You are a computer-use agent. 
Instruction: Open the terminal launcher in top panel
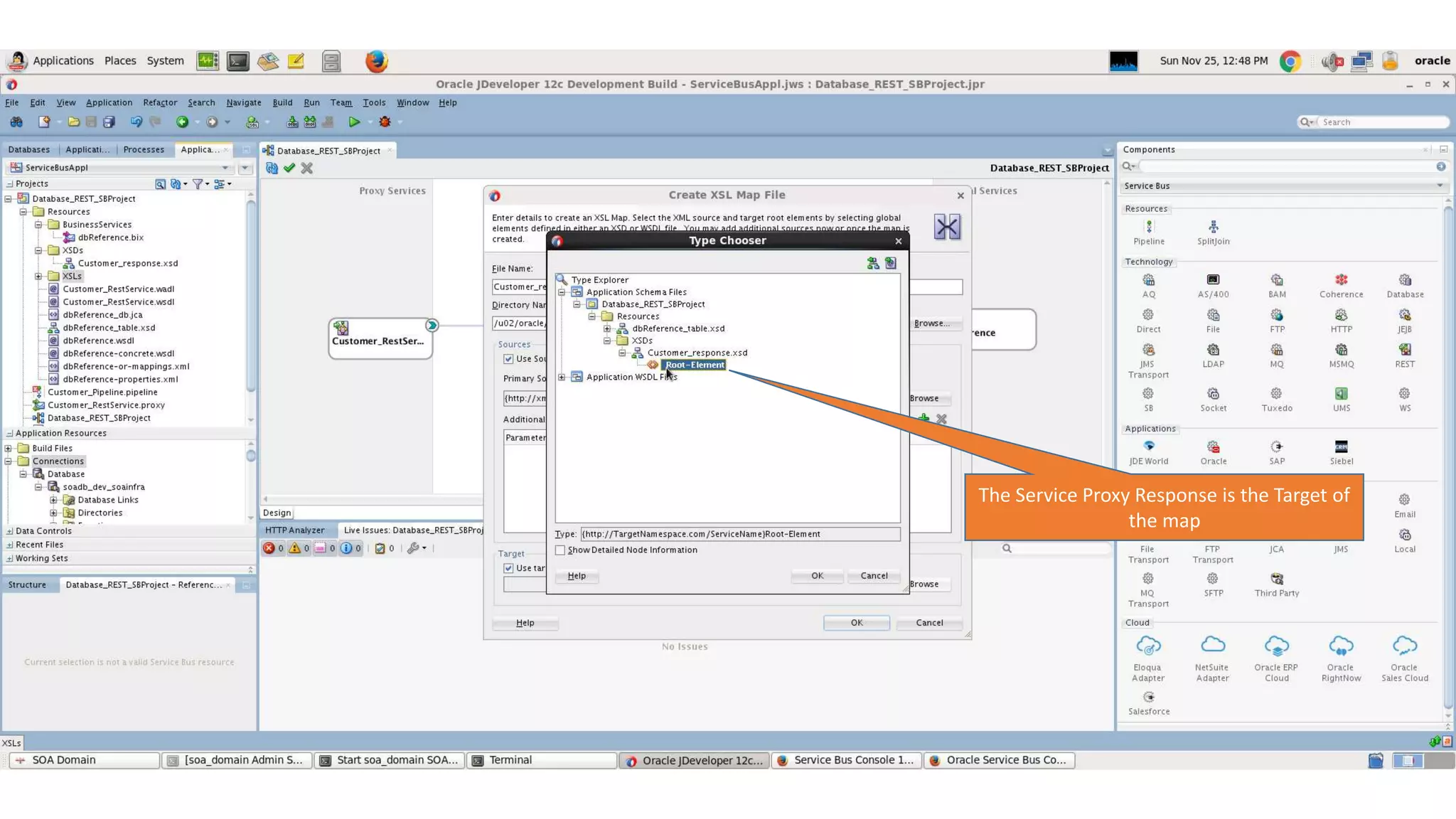coord(238,61)
